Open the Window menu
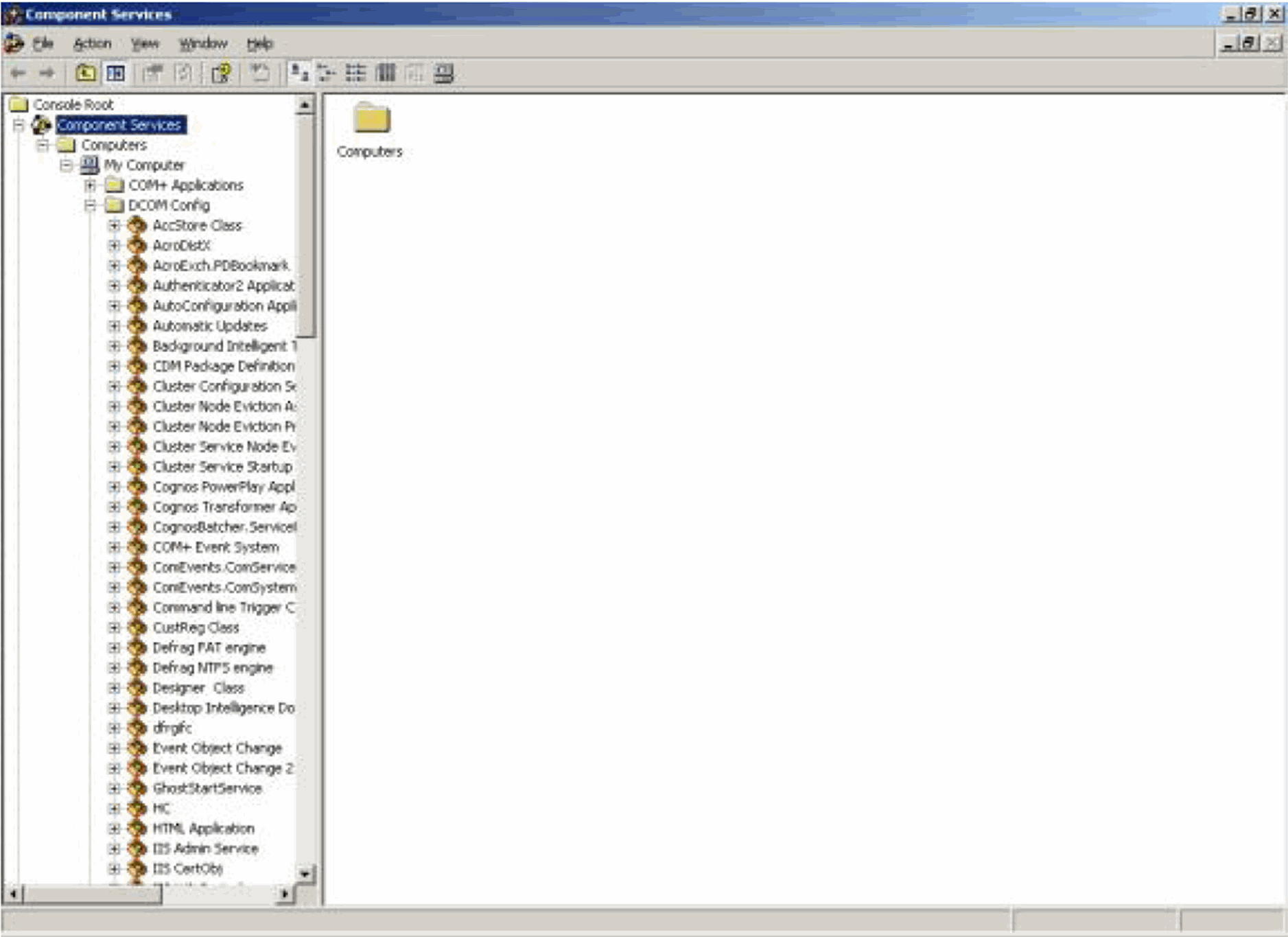This screenshot has width=1288, height=937. pyautogui.click(x=203, y=44)
